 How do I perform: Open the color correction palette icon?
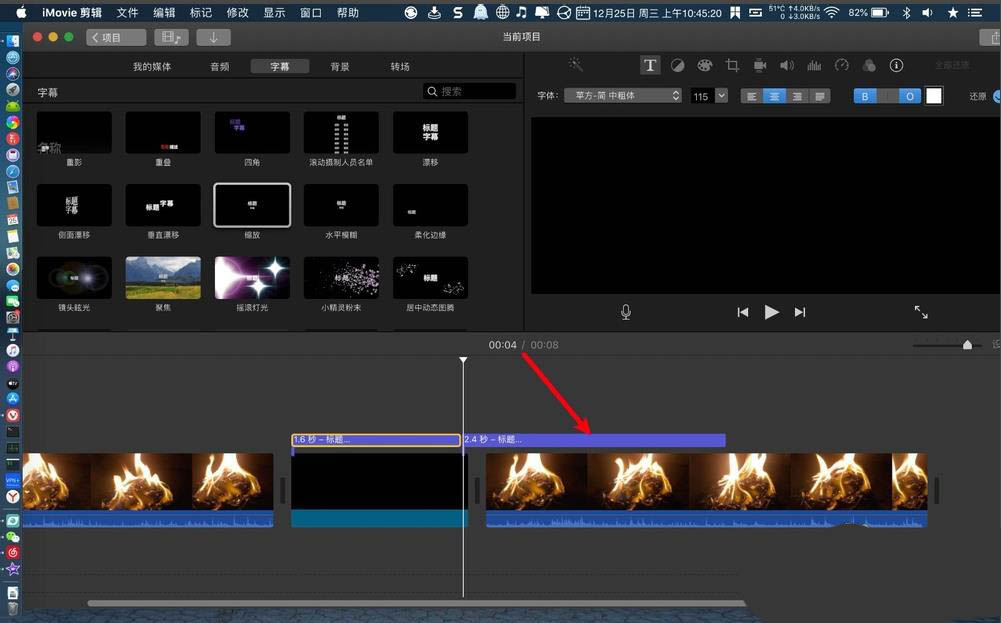tap(704, 65)
